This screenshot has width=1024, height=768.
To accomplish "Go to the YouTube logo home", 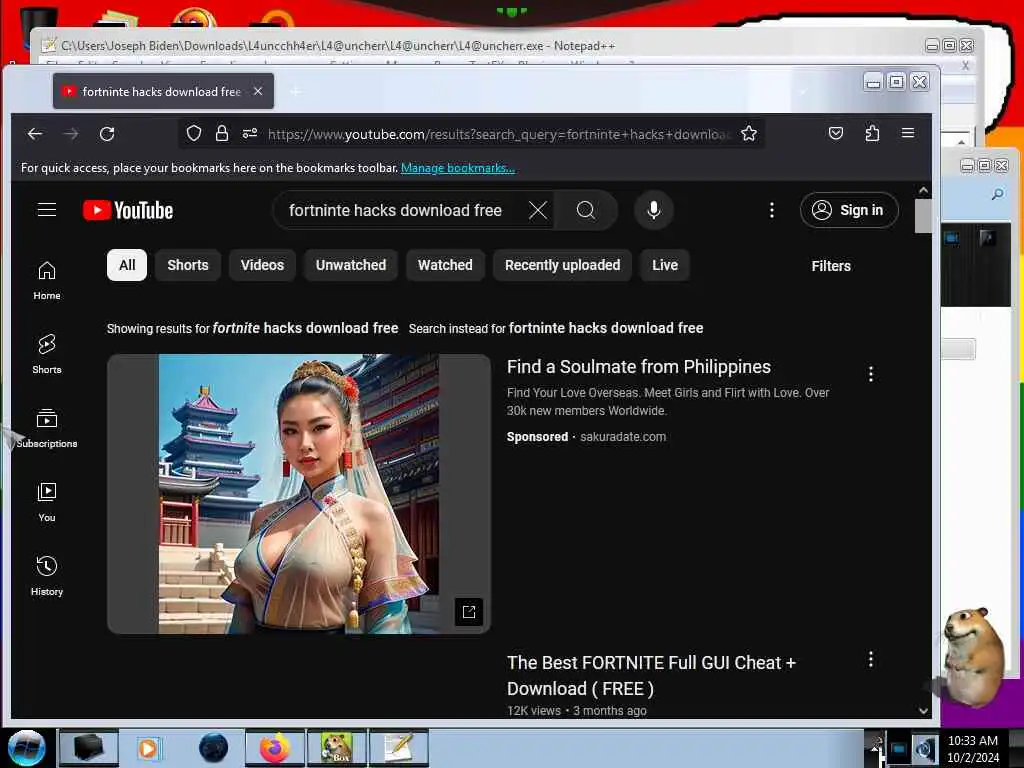I will (128, 210).
